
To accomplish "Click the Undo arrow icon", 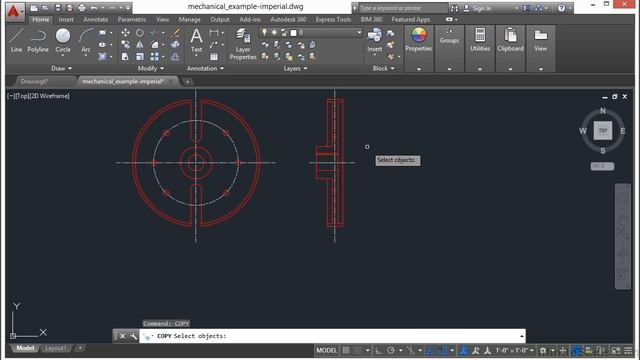I will 94,8.
